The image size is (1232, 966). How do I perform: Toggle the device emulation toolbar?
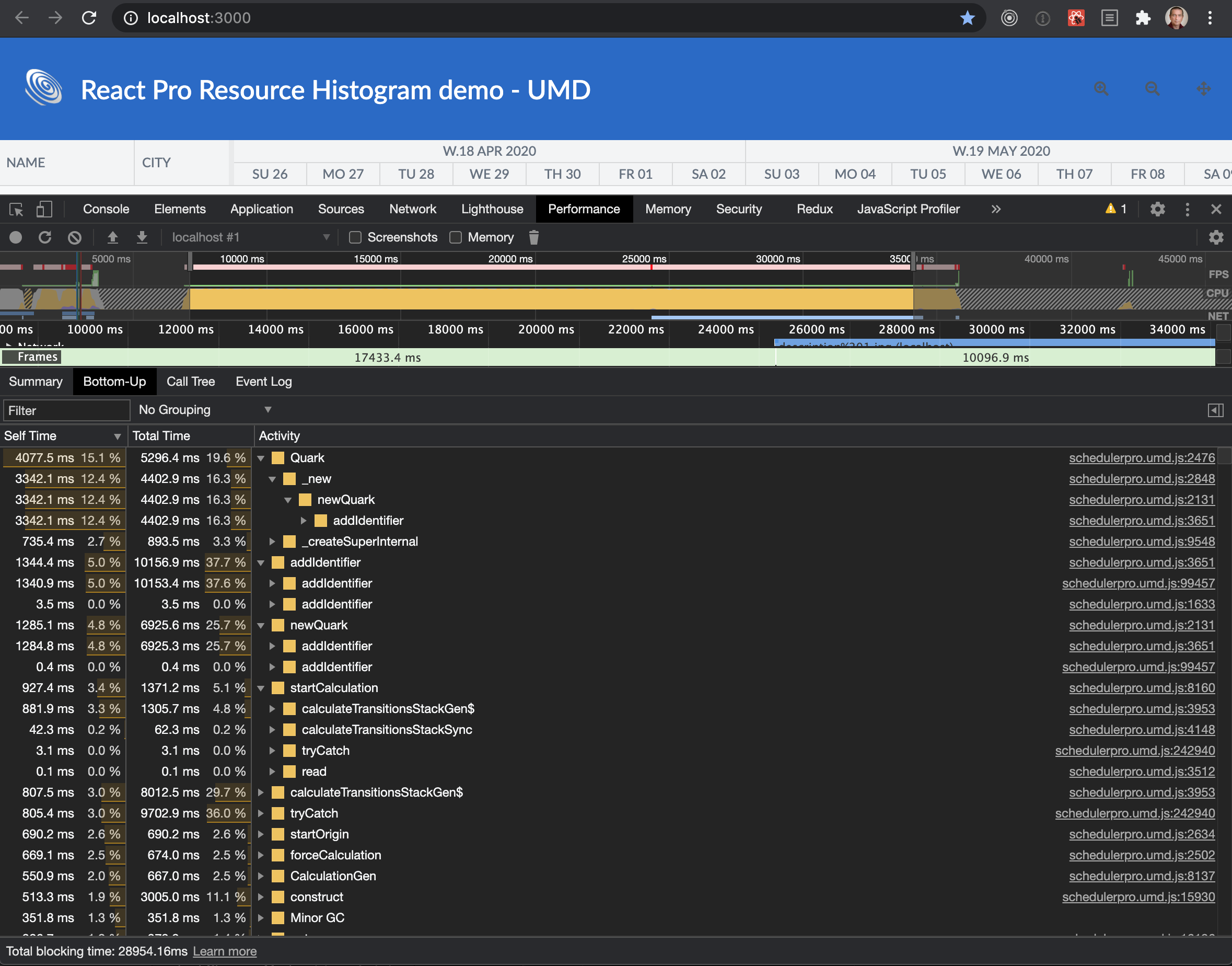(x=44, y=209)
